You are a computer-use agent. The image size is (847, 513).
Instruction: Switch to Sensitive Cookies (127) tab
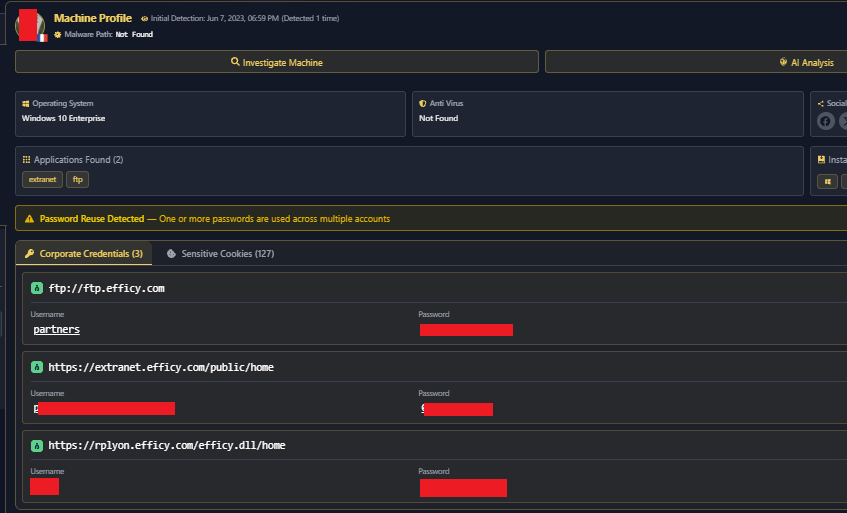(x=220, y=253)
